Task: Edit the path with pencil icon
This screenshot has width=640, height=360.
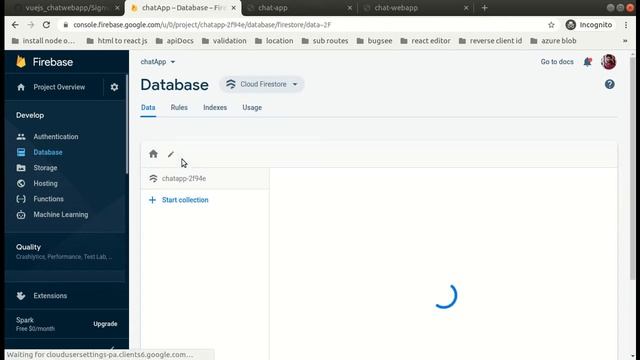Action: click(x=171, y=154)
